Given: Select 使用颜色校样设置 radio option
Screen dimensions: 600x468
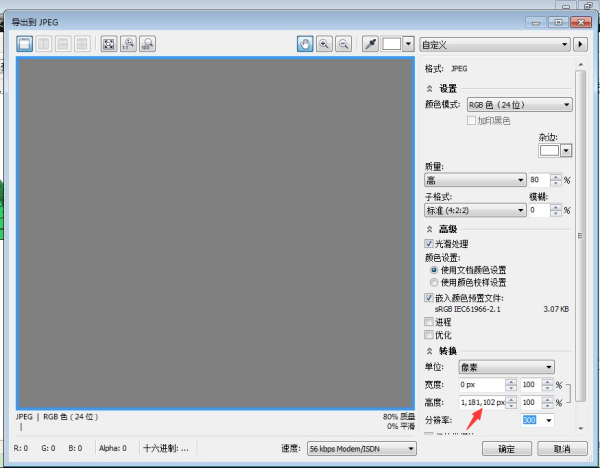Looking at the screenshot, I should (434, 283).
